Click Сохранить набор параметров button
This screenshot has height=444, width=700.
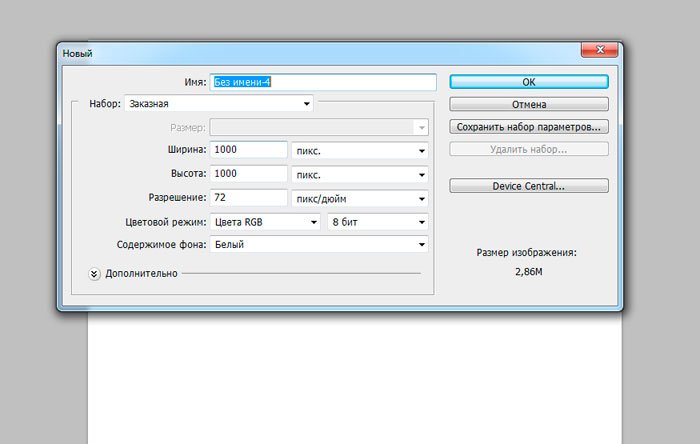[528, 127]
